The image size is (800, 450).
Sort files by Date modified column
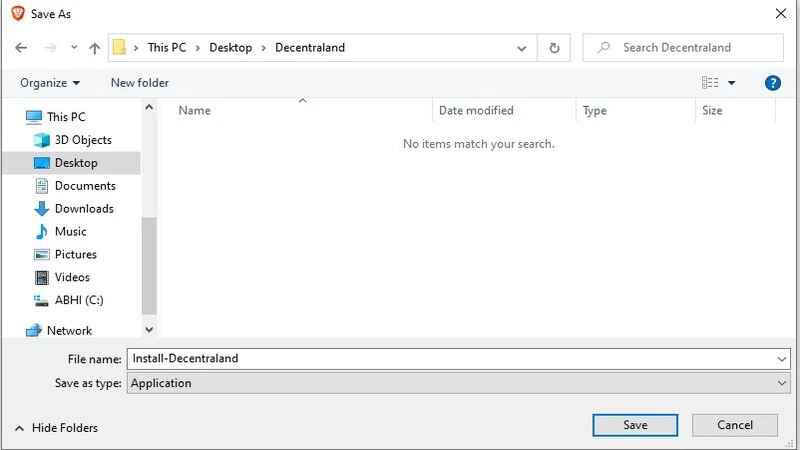476,111
